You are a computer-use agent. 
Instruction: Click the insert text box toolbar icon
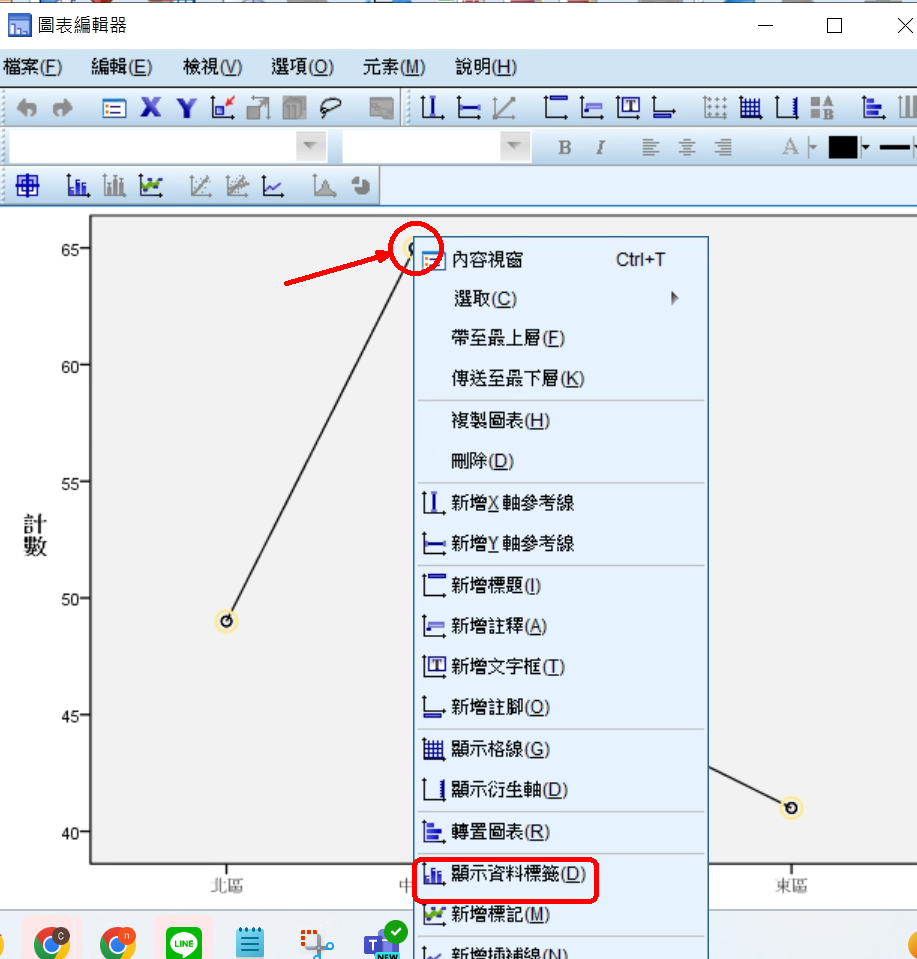point(628,108)
